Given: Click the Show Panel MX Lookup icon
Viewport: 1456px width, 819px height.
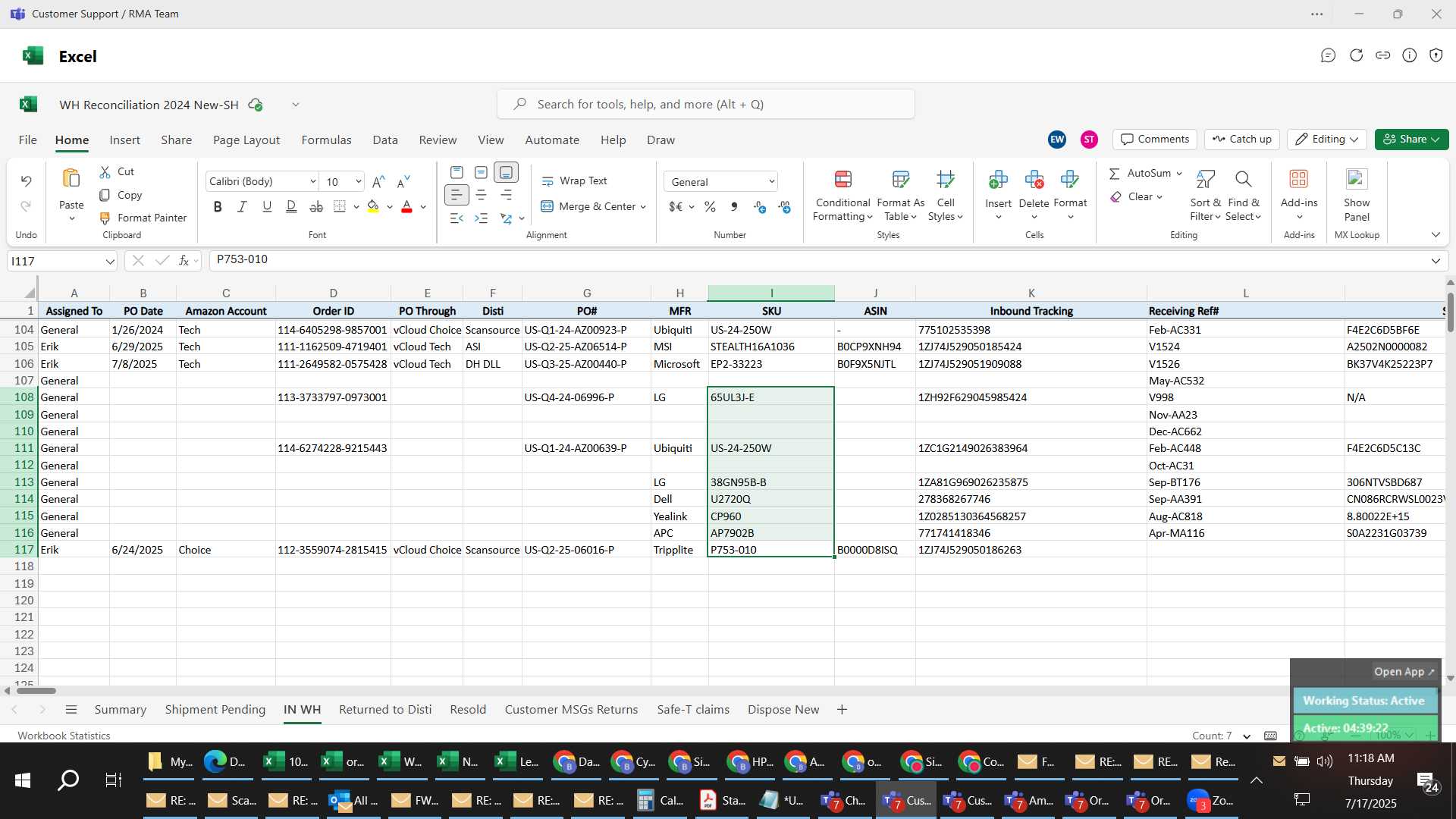Looking at the screenshot, I should pos(1357,180).
